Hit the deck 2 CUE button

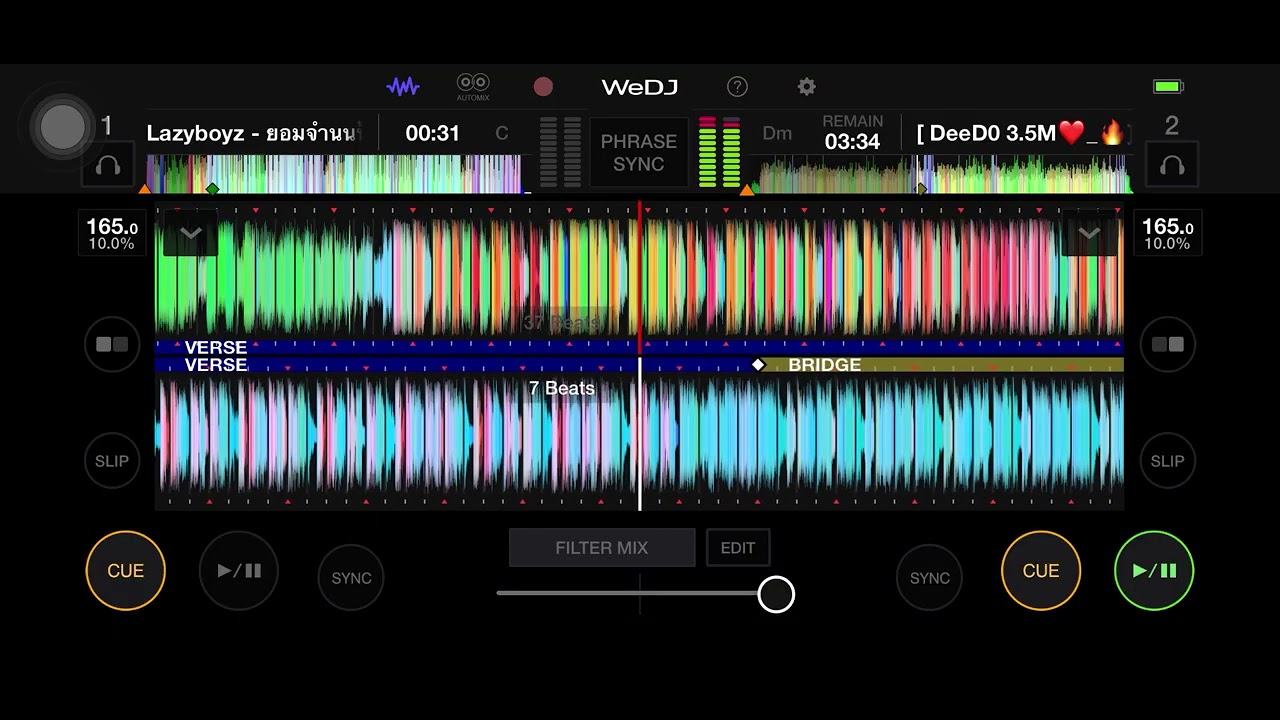coord(1040,571)
